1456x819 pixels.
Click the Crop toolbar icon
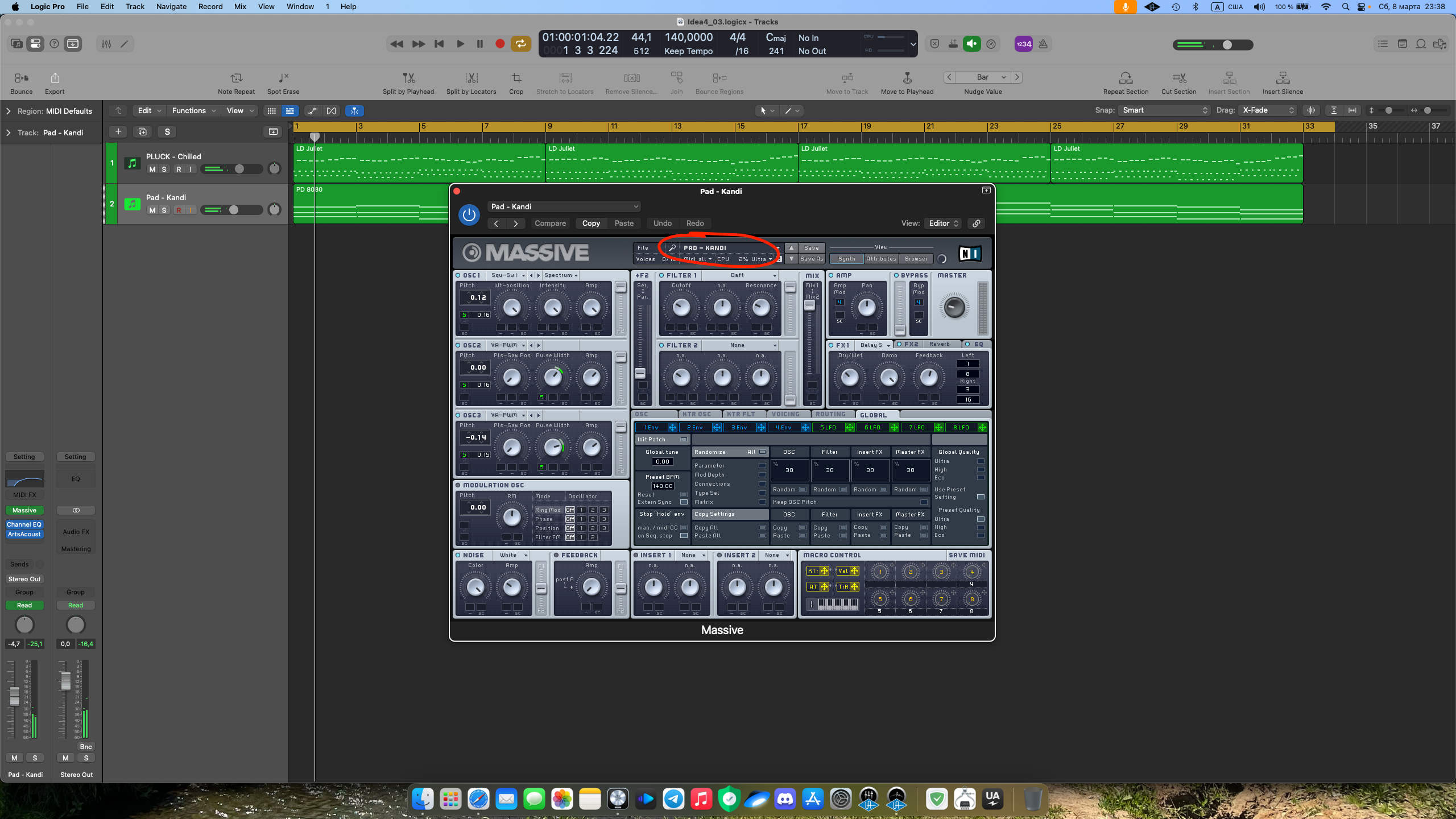pyautogui.click(x=516, y=78)
